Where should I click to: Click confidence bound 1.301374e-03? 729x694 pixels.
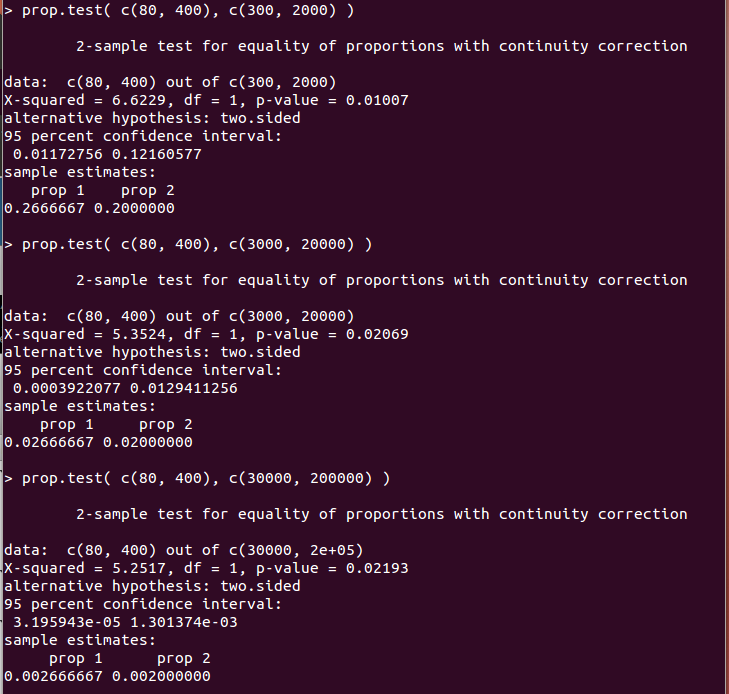(x=184, y=622)
